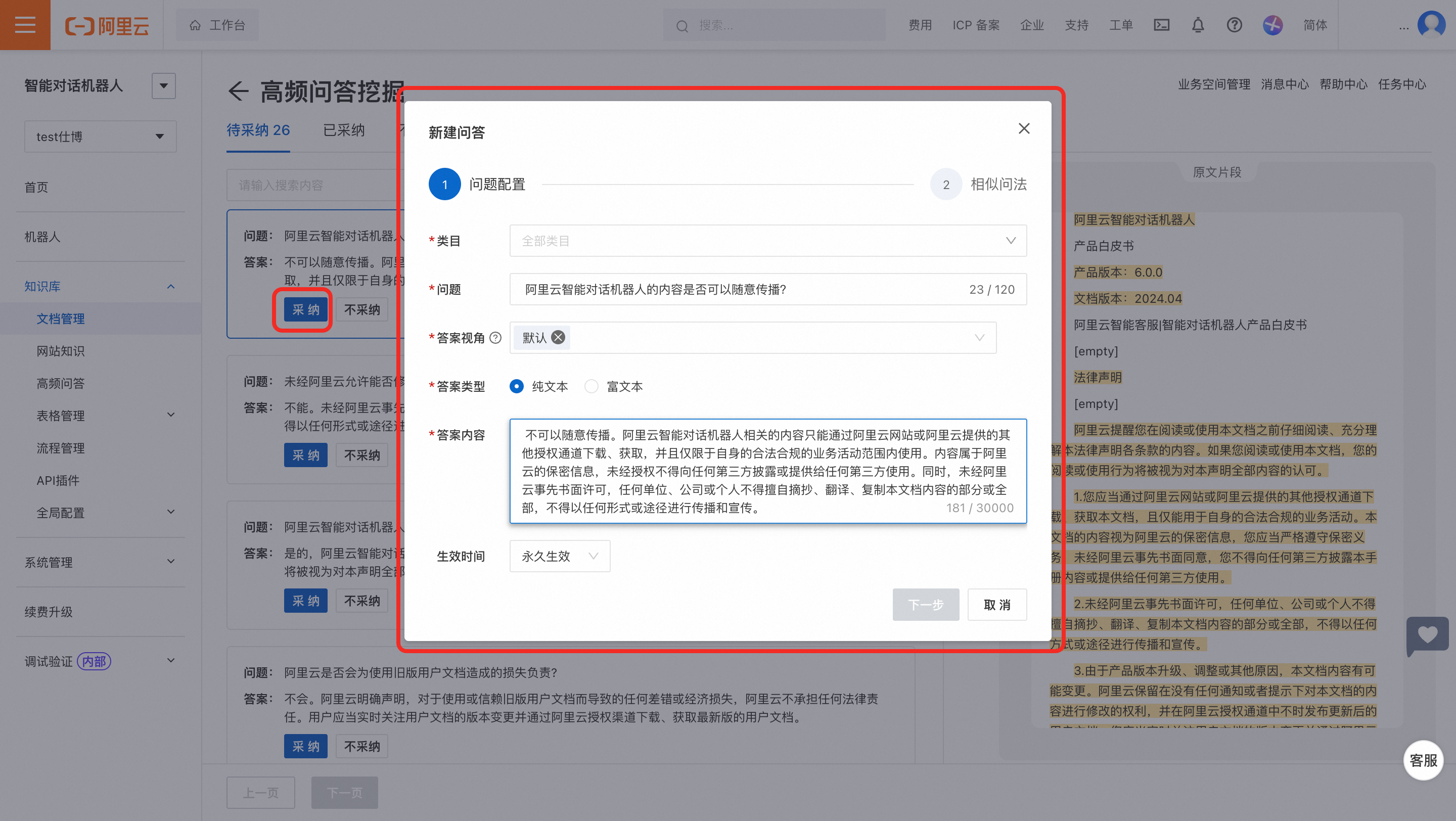Click the notification bell icon
1456x821 pixels.
click(x=1198, y=25)
